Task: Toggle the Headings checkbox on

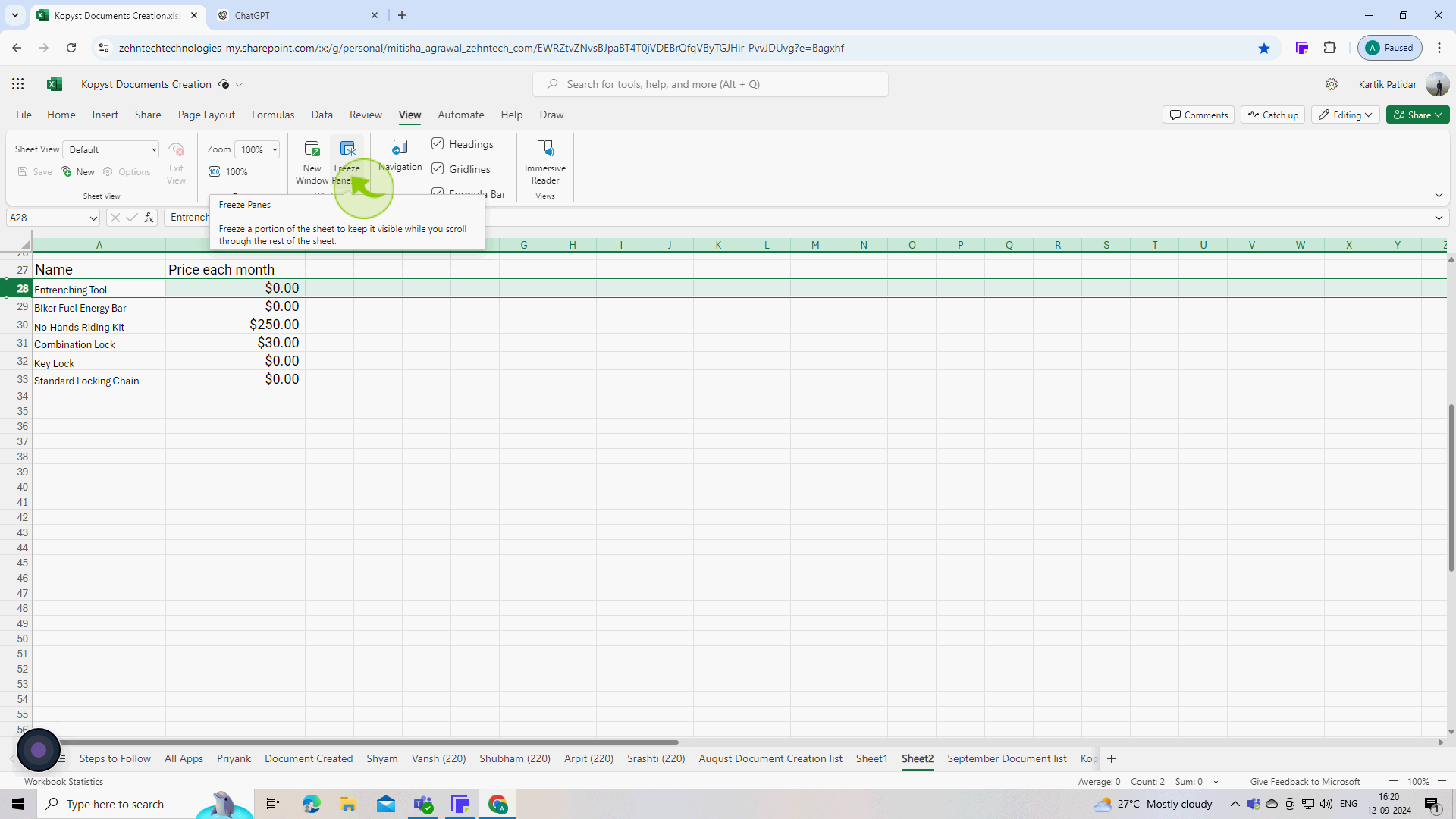Action: click(437, 143)
